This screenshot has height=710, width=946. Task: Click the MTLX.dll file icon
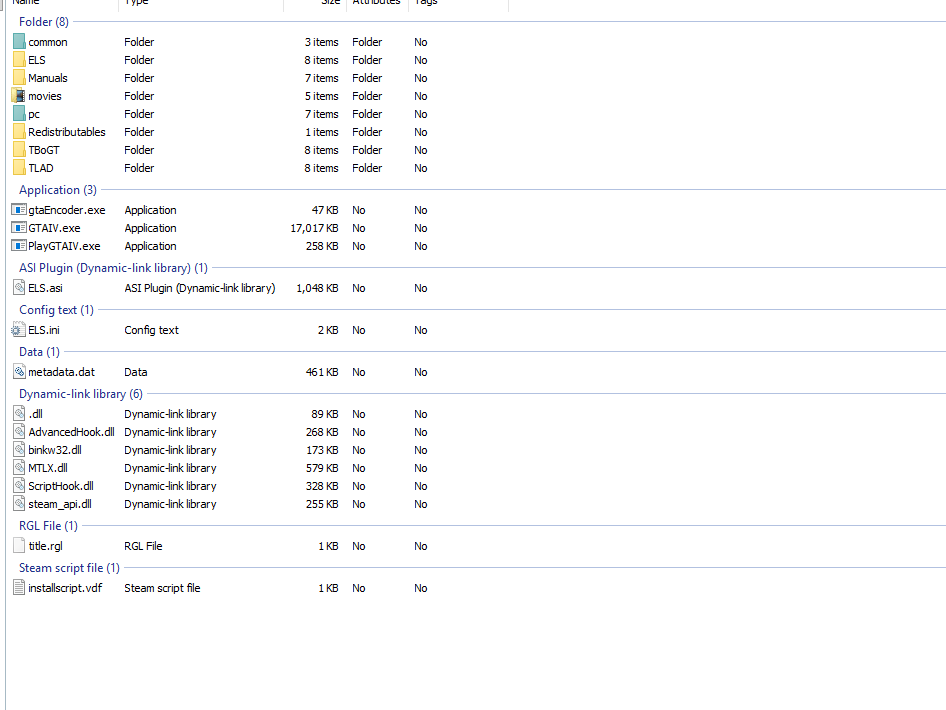pyautogui.click(x=19, y=468)
